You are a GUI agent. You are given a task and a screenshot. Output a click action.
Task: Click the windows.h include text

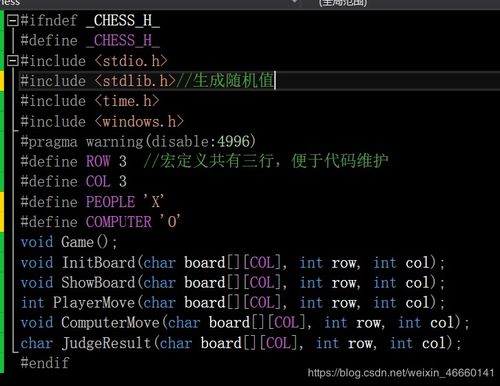tap(139, 122)
